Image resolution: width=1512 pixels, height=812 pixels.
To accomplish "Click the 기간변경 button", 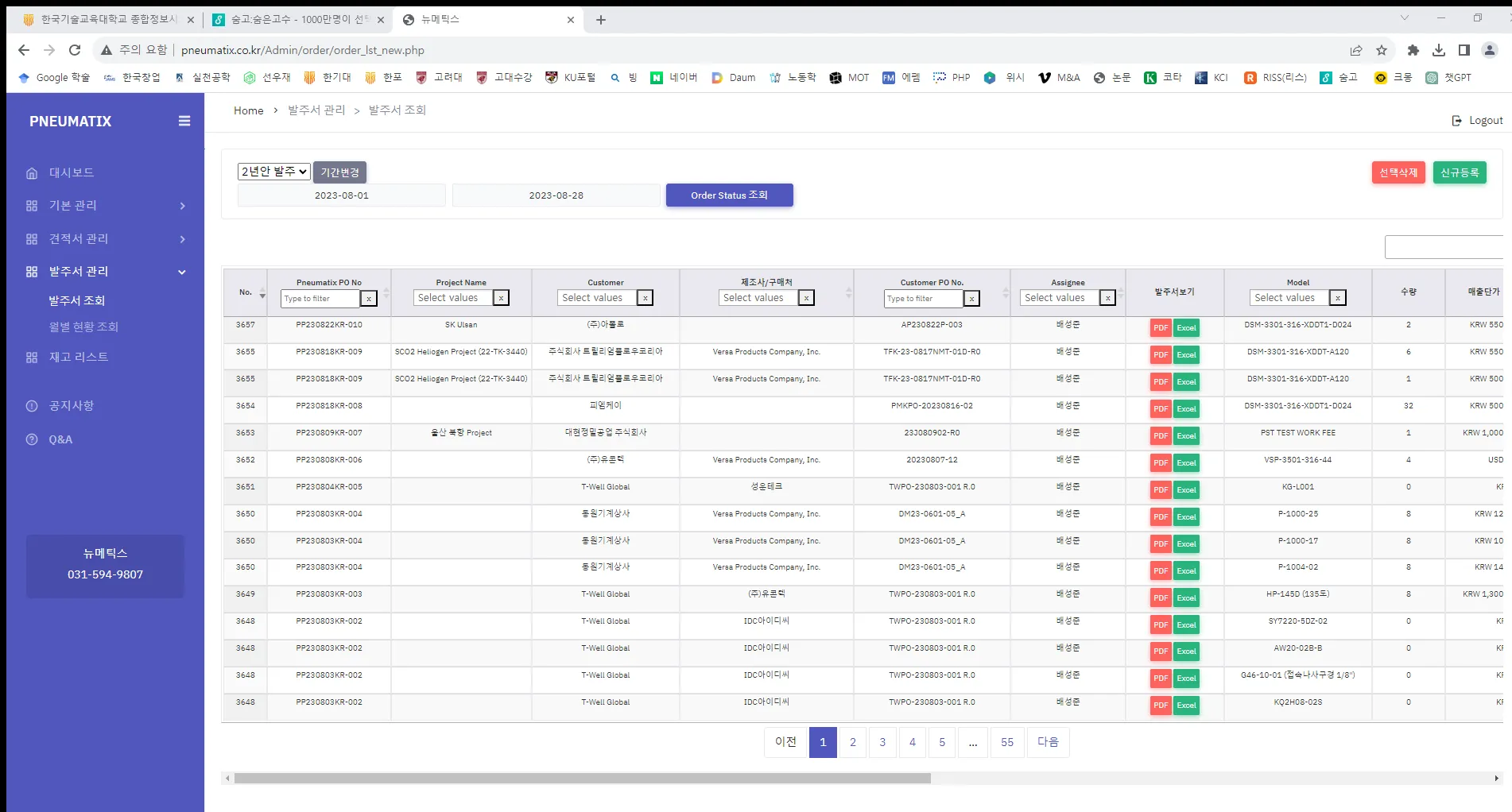I will point(339,172).
